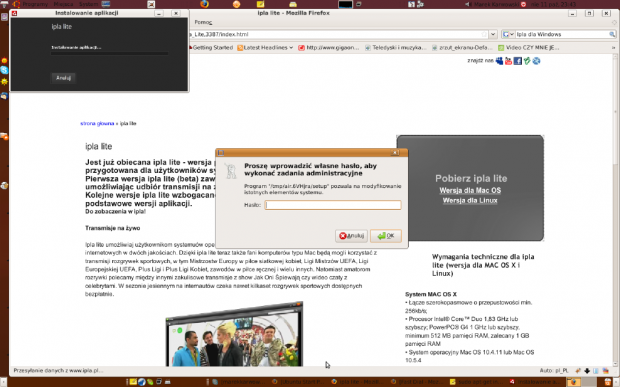Viewport: 620px width, 387px height.
Task: Click the 'strona główna' breadcrumb link
Action: tap(97, 123)
